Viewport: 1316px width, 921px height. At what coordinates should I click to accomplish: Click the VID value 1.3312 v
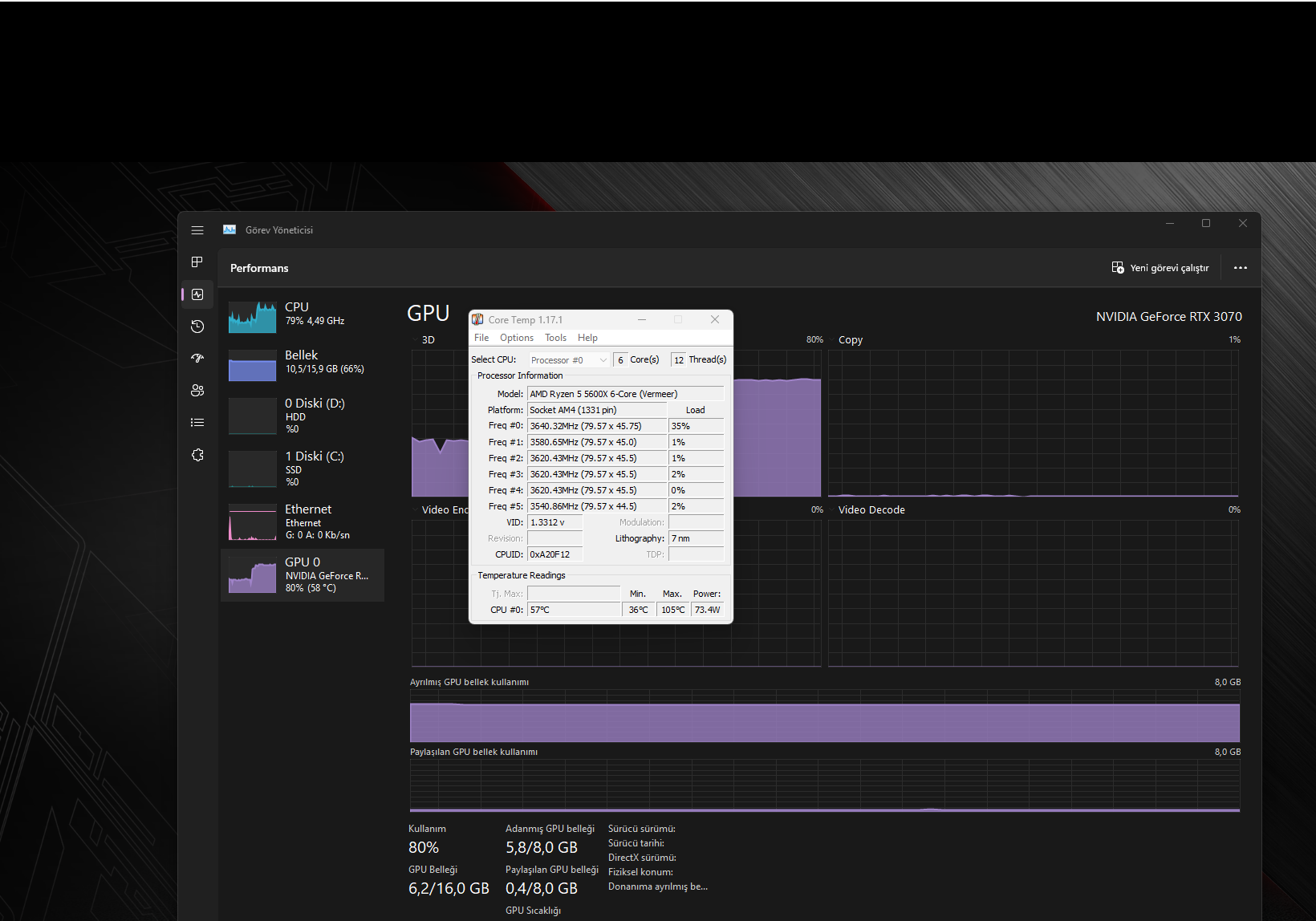[554, 522]
